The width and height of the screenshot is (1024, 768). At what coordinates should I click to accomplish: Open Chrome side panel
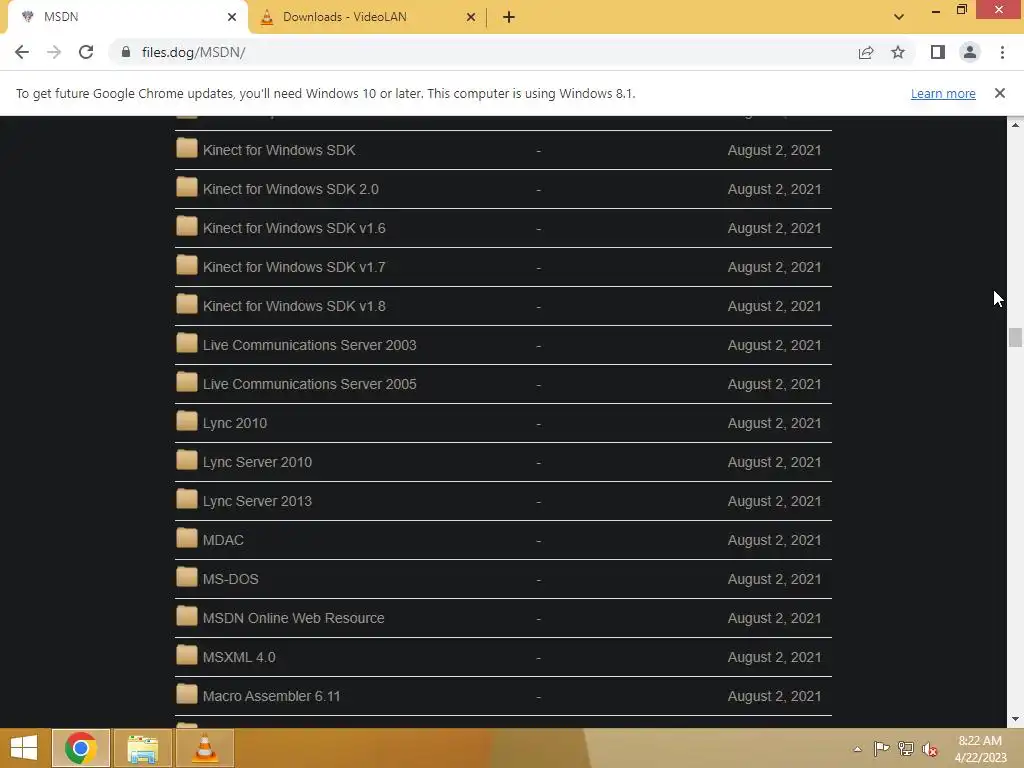938,52
